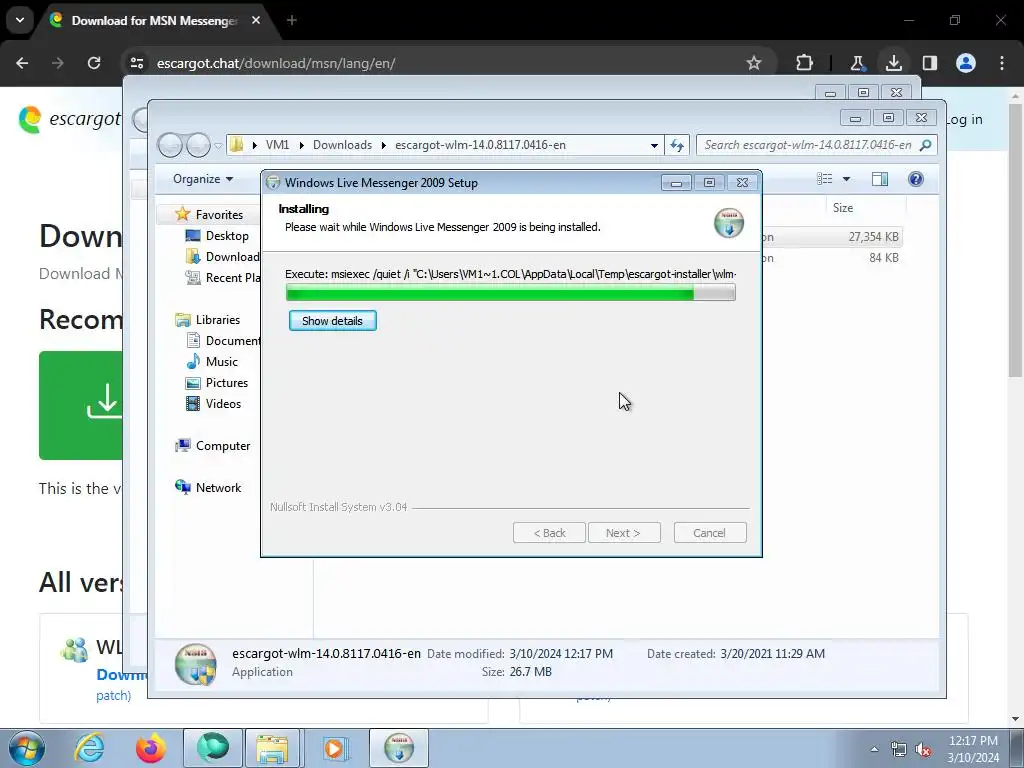The width and height of the screenshot is (1024, 768).
Task: Click Downloads in the Explorer breadcrumb
Action: pos(342,145)
